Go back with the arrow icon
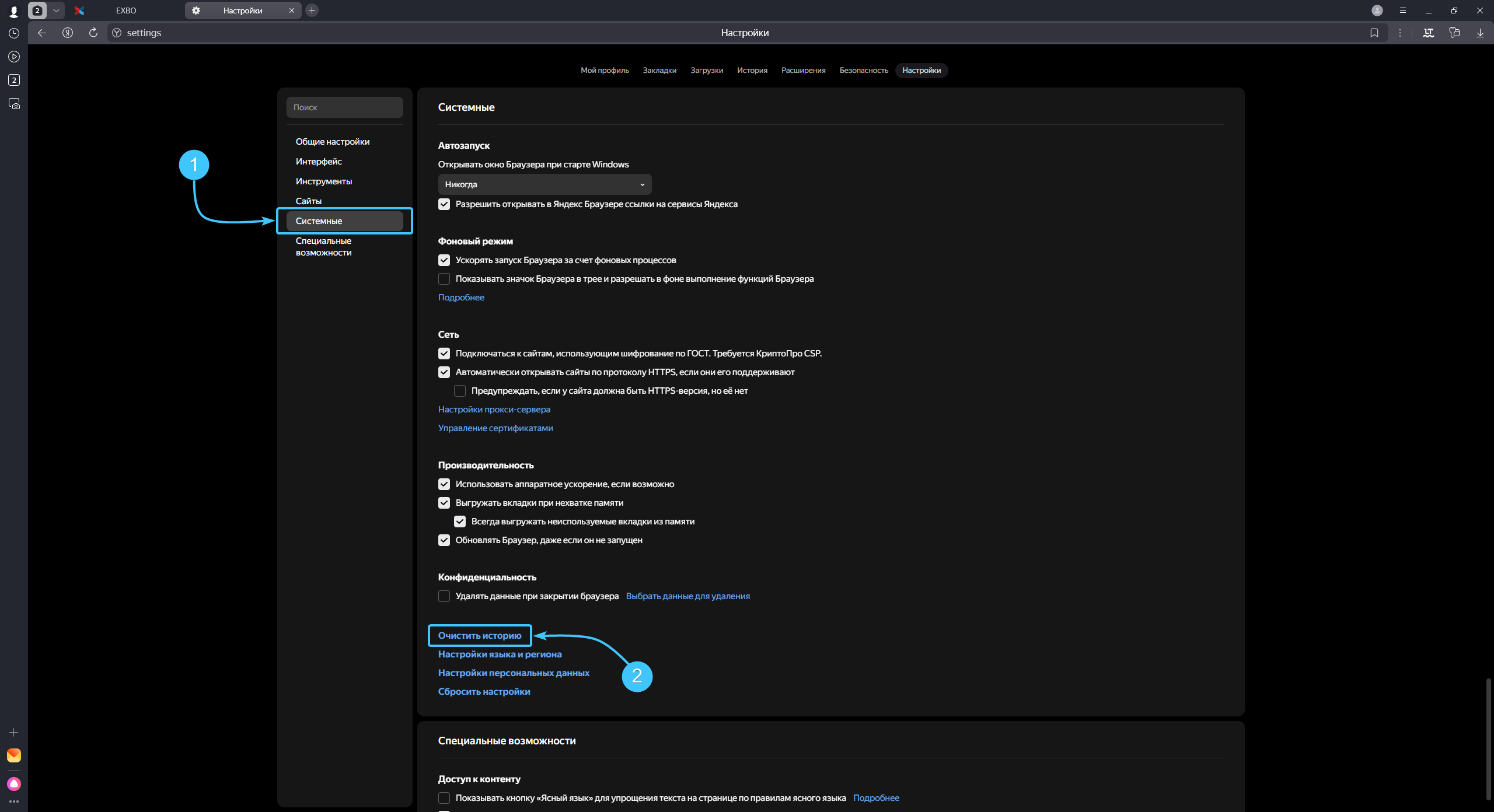 42,33
